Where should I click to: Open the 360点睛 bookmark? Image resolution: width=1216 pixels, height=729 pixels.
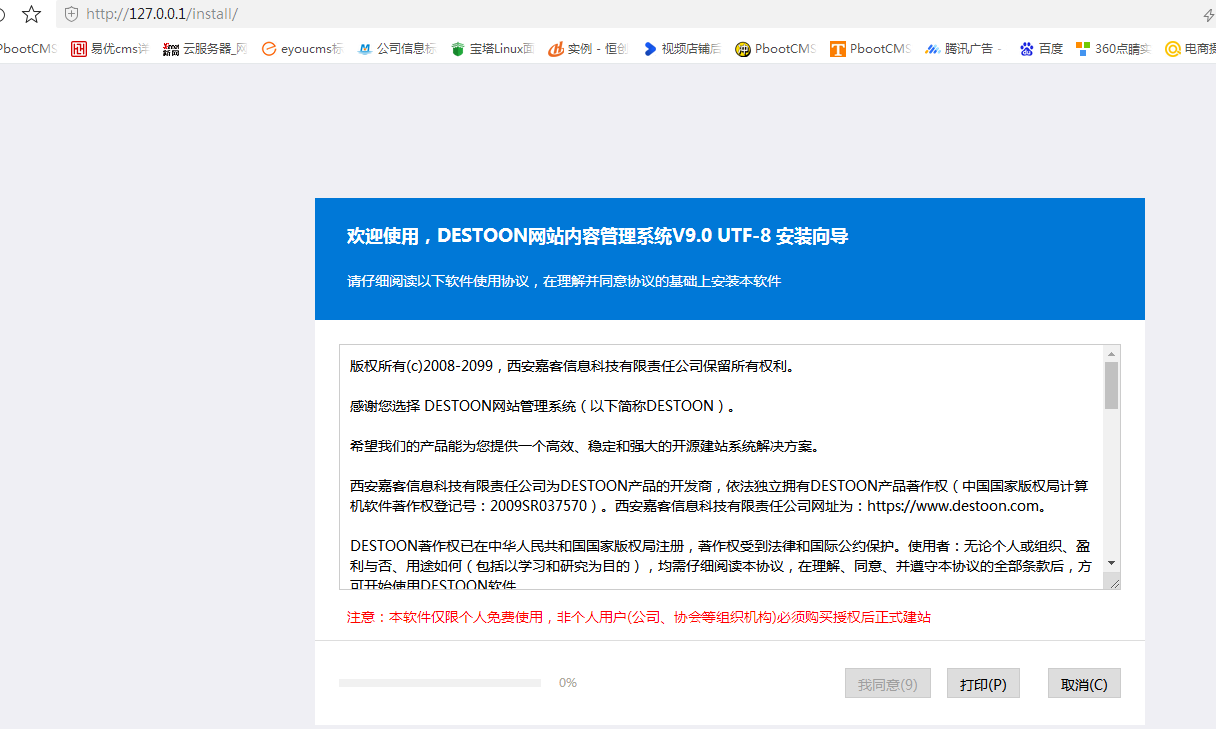(x=1113, y=48)
